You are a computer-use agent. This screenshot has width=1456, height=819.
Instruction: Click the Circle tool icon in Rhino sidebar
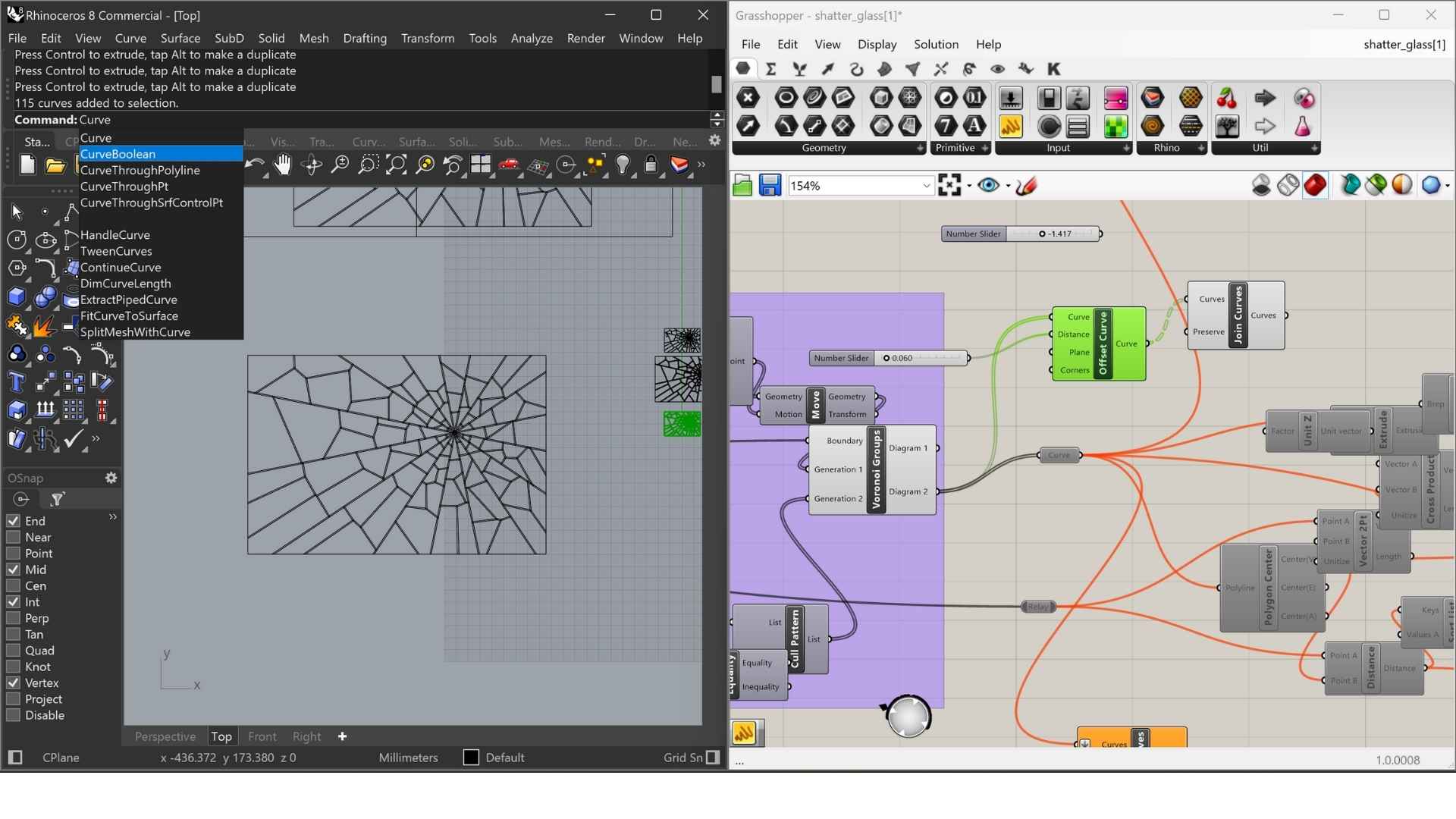click(x=17, y=240)
